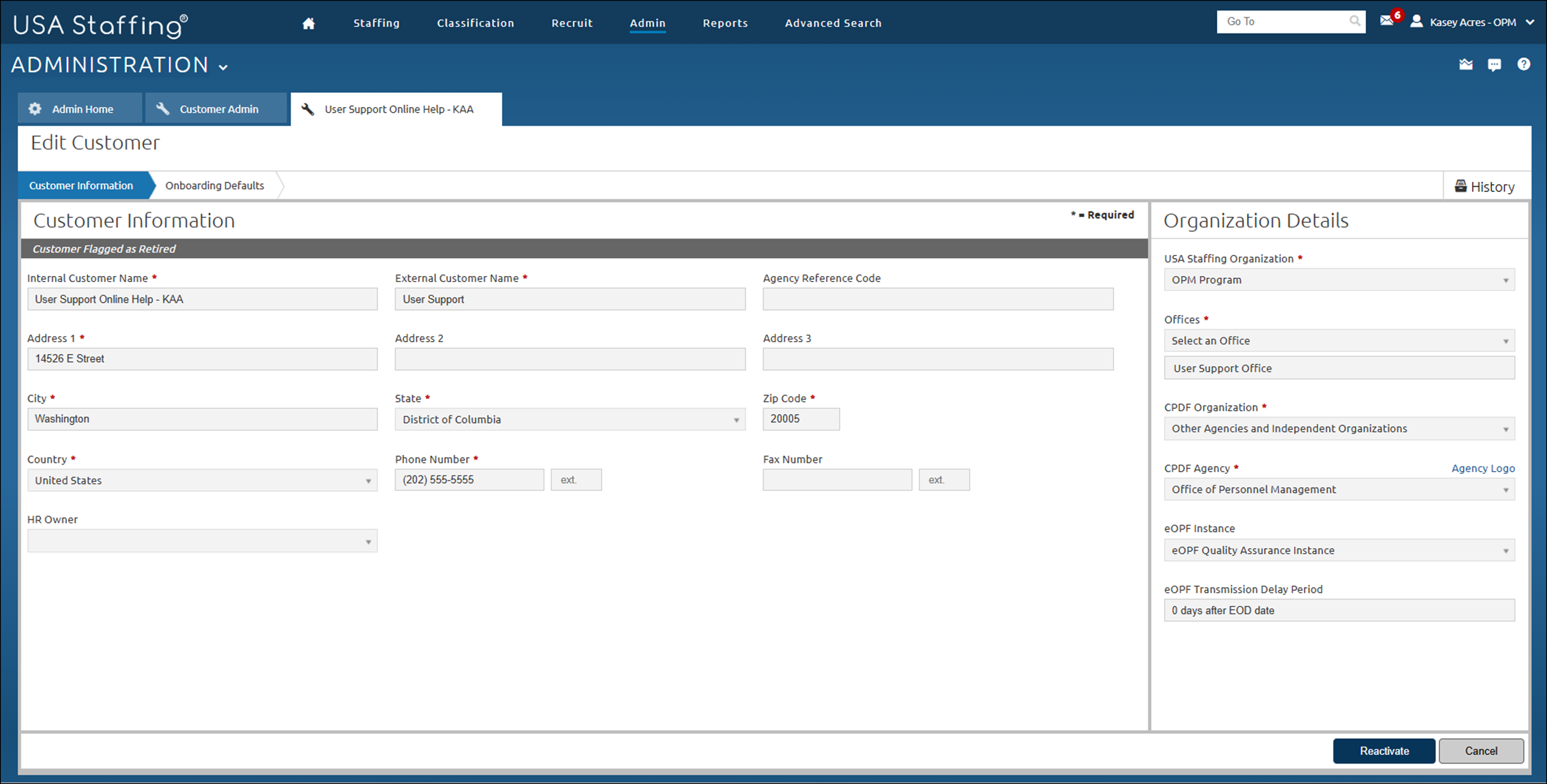This screenshot has width=1547, height=784.
Task: Open the chat bubble feedback icon
Action: coord(1494,64)
